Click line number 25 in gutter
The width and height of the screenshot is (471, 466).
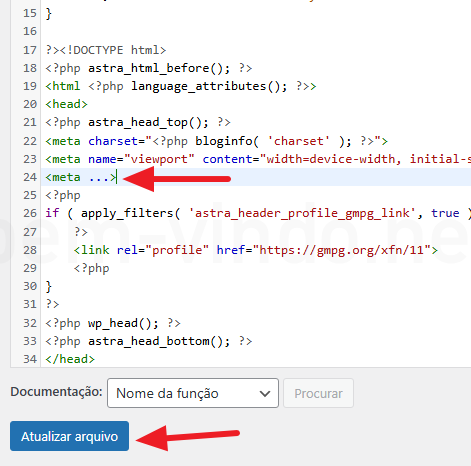(30, 195)
